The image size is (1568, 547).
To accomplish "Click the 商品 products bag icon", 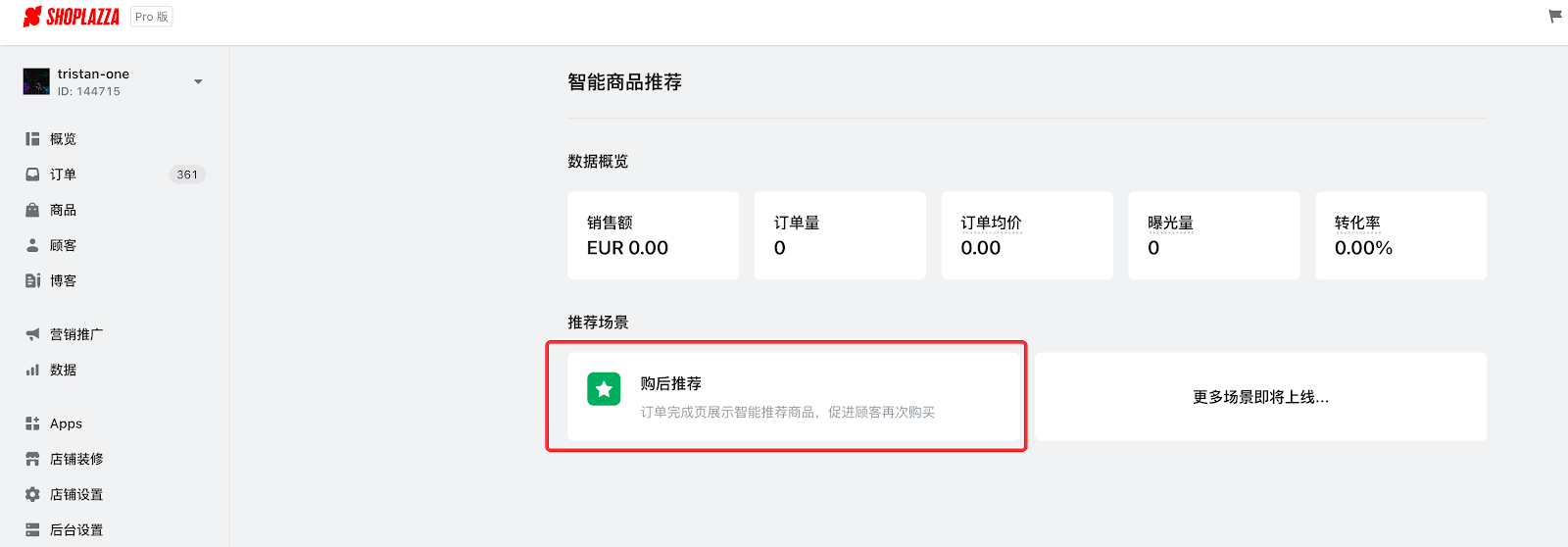I will pyautogui.click(x=32, y=210).
